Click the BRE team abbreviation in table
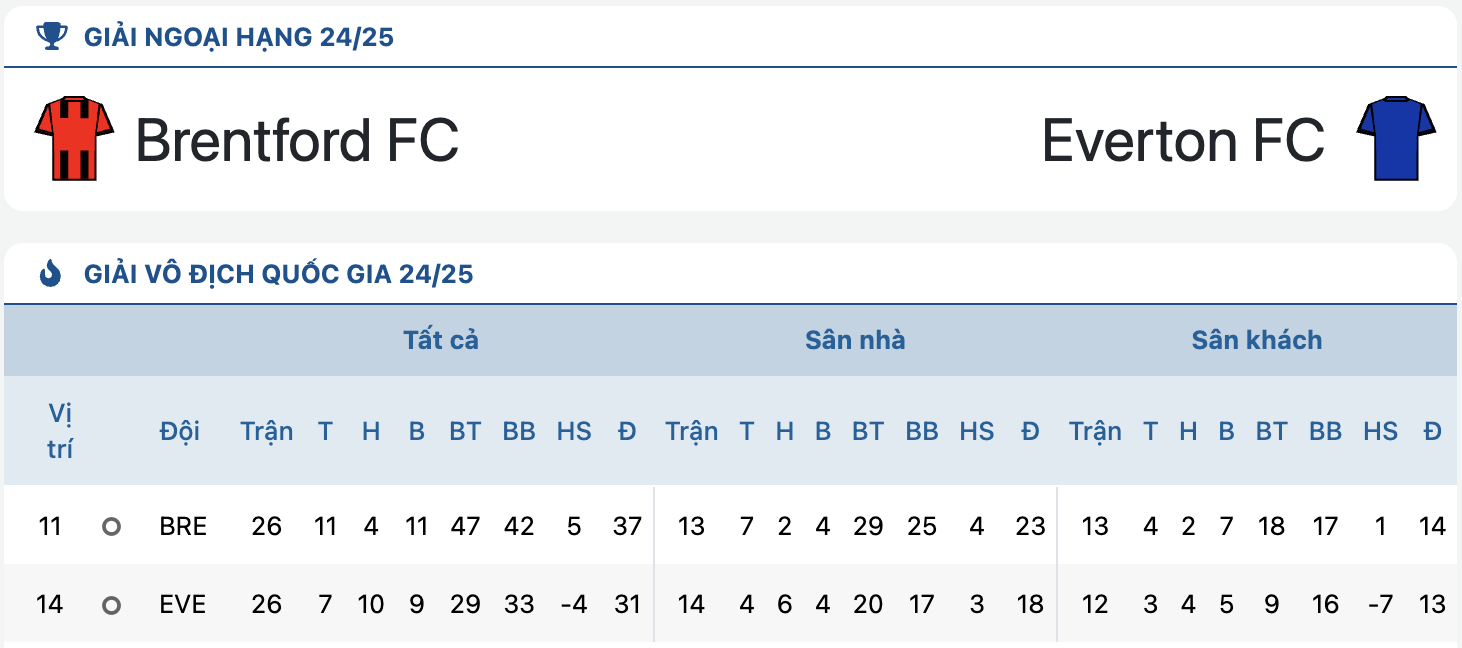1462x648 pixels. [x=183, y=526]
